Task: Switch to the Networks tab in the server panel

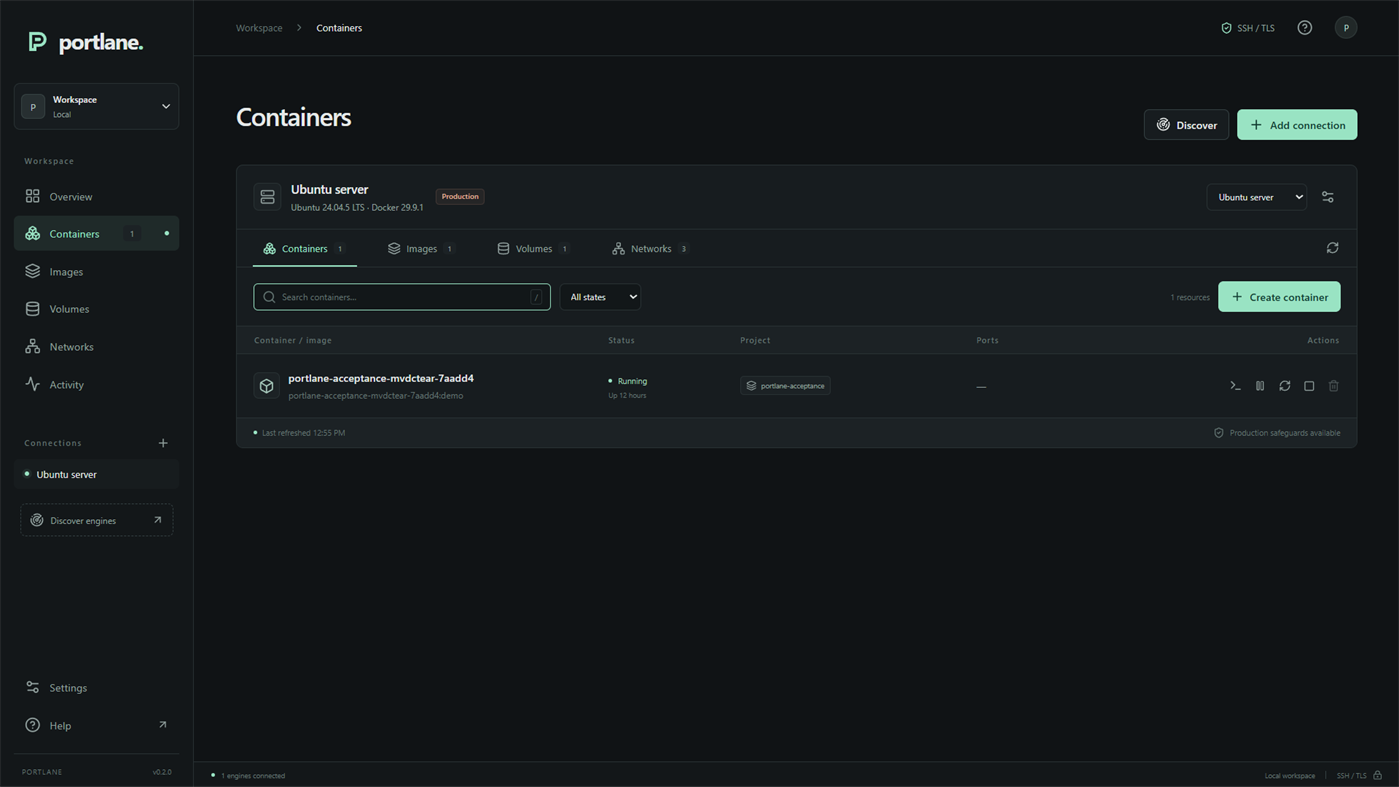Action: pyautogui.click(x=650, y=249)
